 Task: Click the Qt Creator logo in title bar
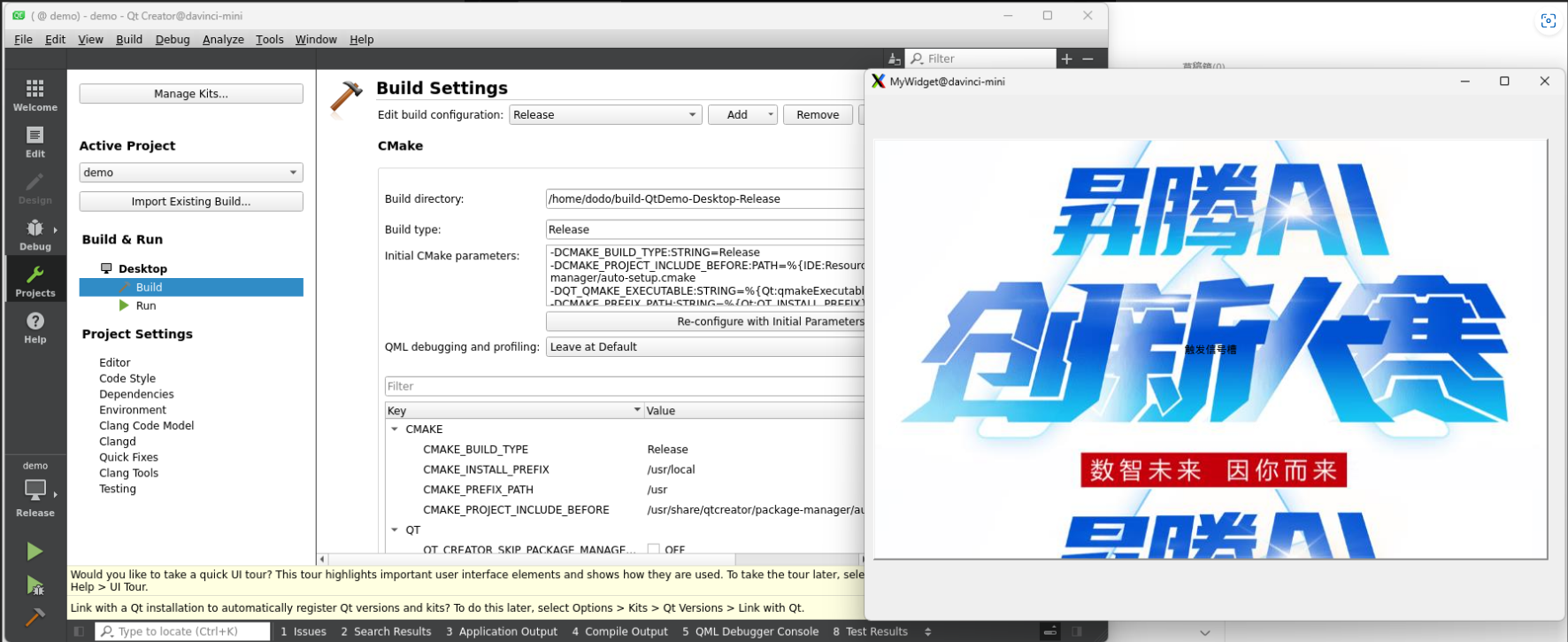point(19,16)
